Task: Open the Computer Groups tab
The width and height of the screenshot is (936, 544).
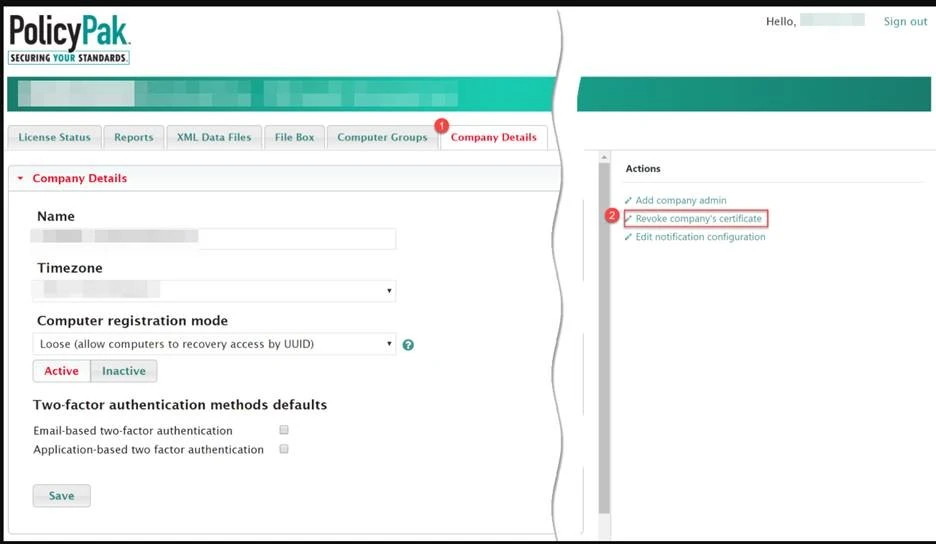Action: 382,137
